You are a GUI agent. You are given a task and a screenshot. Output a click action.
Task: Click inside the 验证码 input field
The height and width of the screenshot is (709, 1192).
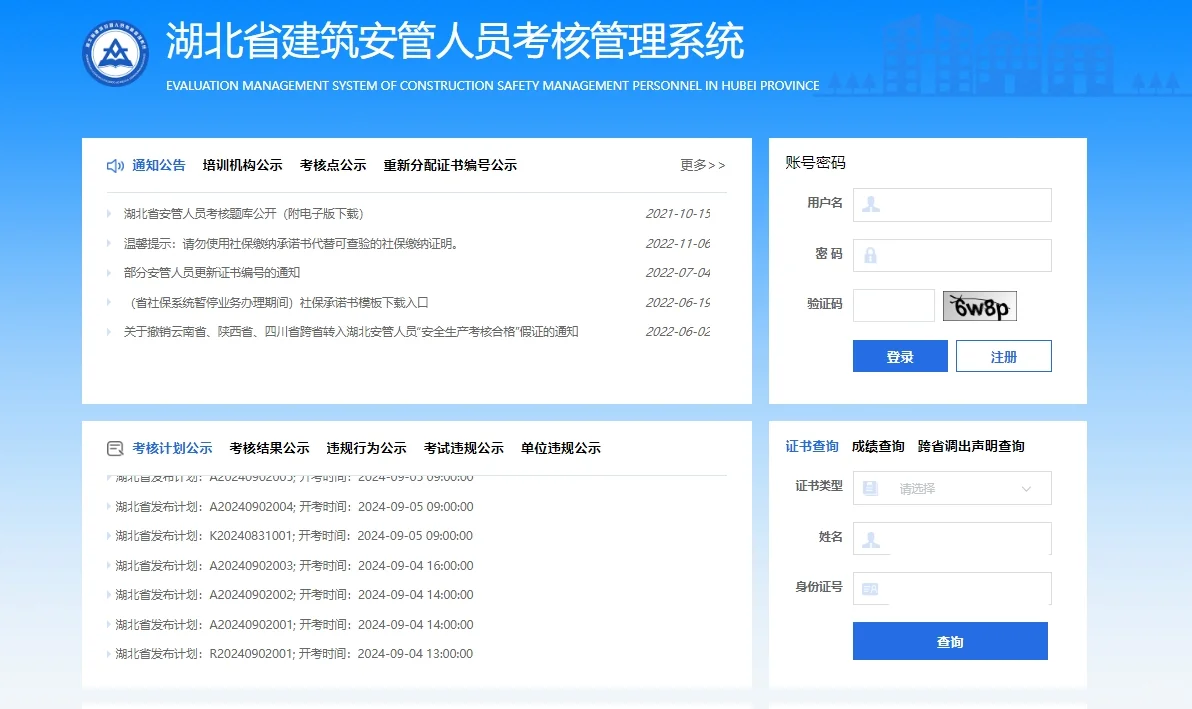tap(893, 306)
